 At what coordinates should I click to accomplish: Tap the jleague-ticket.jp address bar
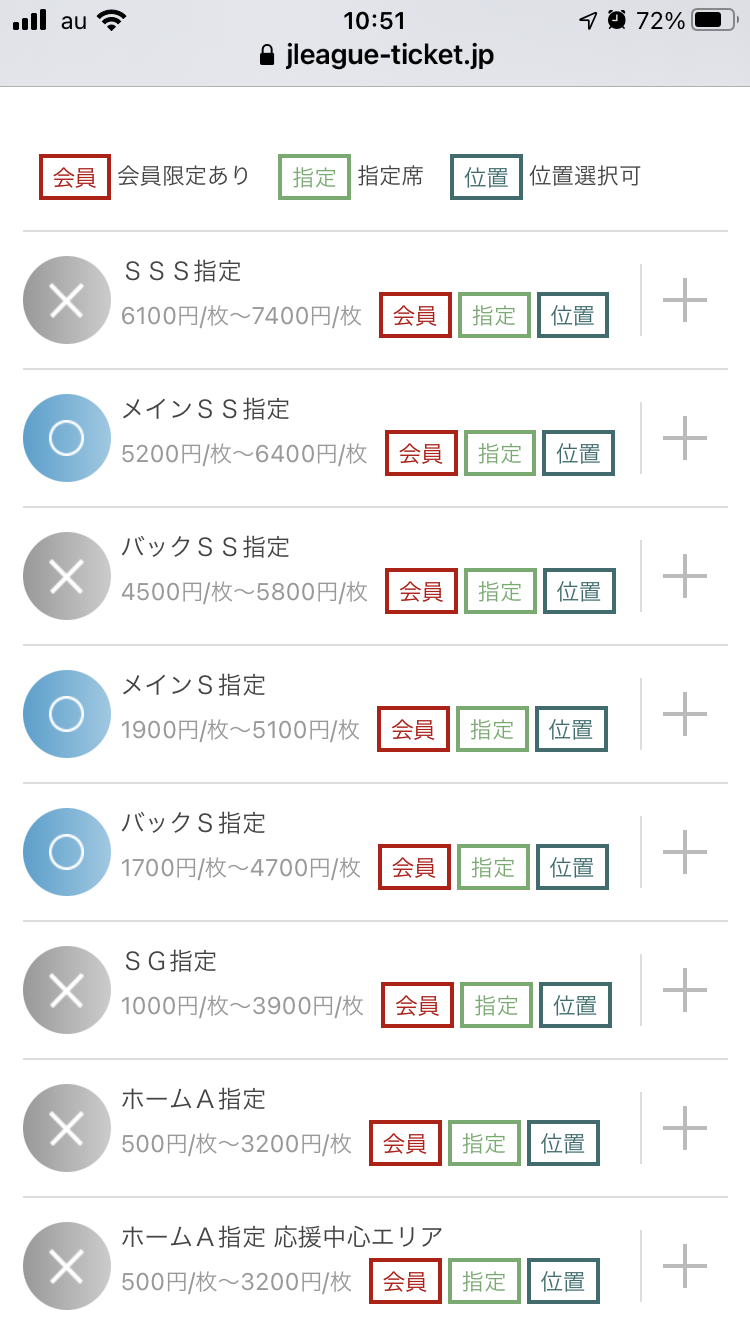pos(375,55)
